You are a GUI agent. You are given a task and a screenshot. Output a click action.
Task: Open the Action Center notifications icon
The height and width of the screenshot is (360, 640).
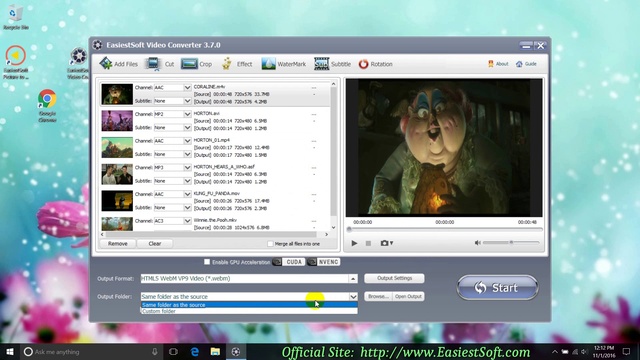coord(626,351)
